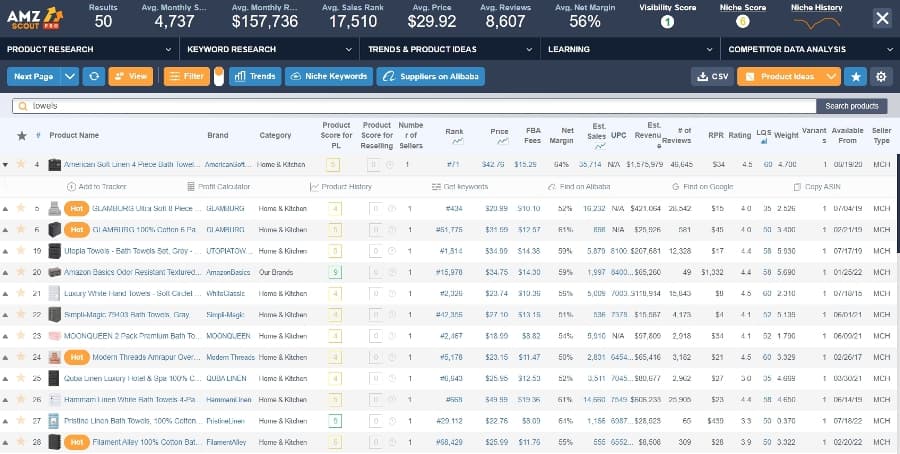
Task: Open American Soft Linen product thumbnail
Action: 55,165
